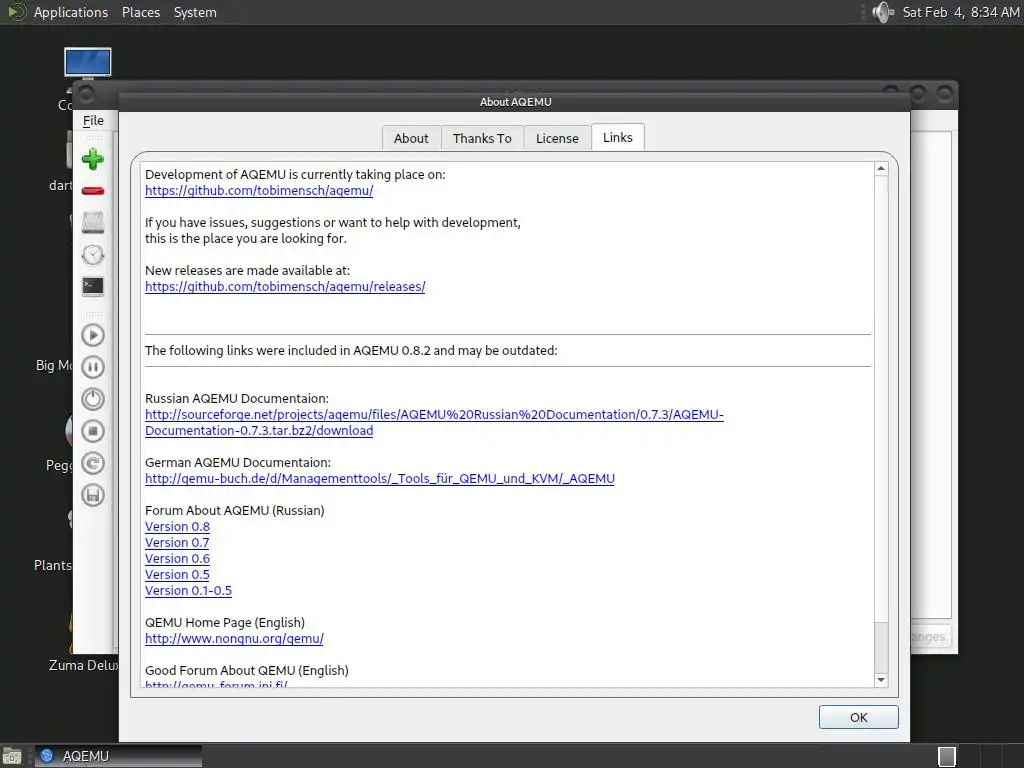Screen dimensions: 1024x768
Task: Open the Version 0.1-0.5 forum link
Action: (x=188, y=590)
